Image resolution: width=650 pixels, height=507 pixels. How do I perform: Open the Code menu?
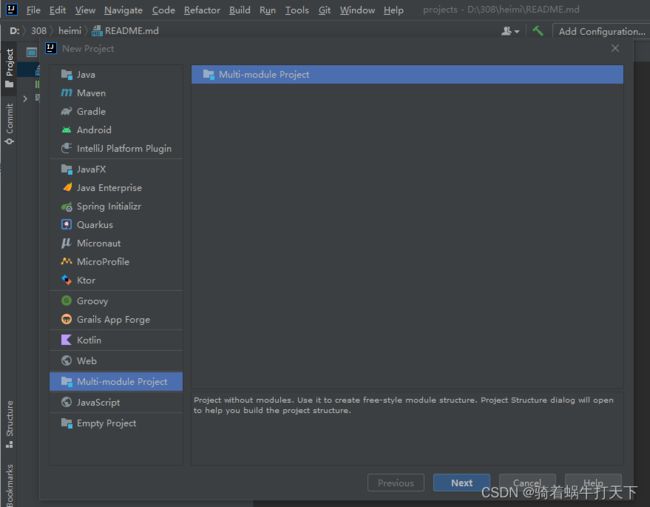[x=163, y=10]
